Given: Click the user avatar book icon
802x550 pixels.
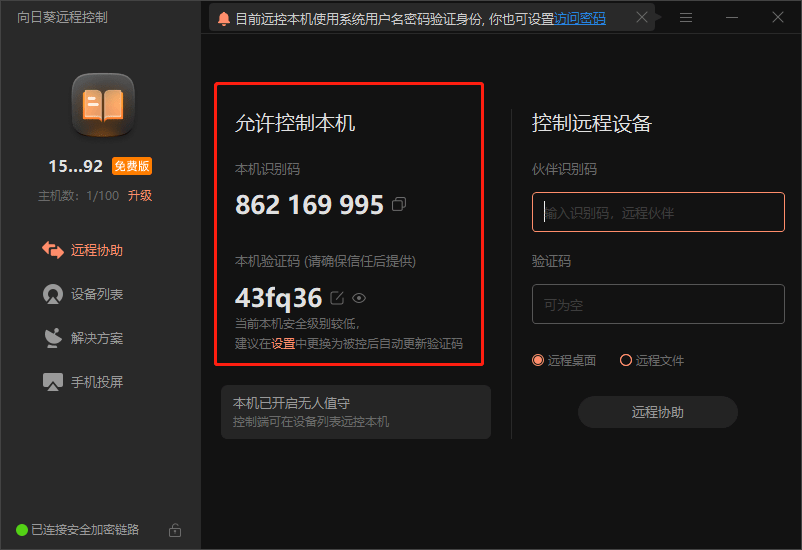Looking at the screenshot, I should pos(102,105).
